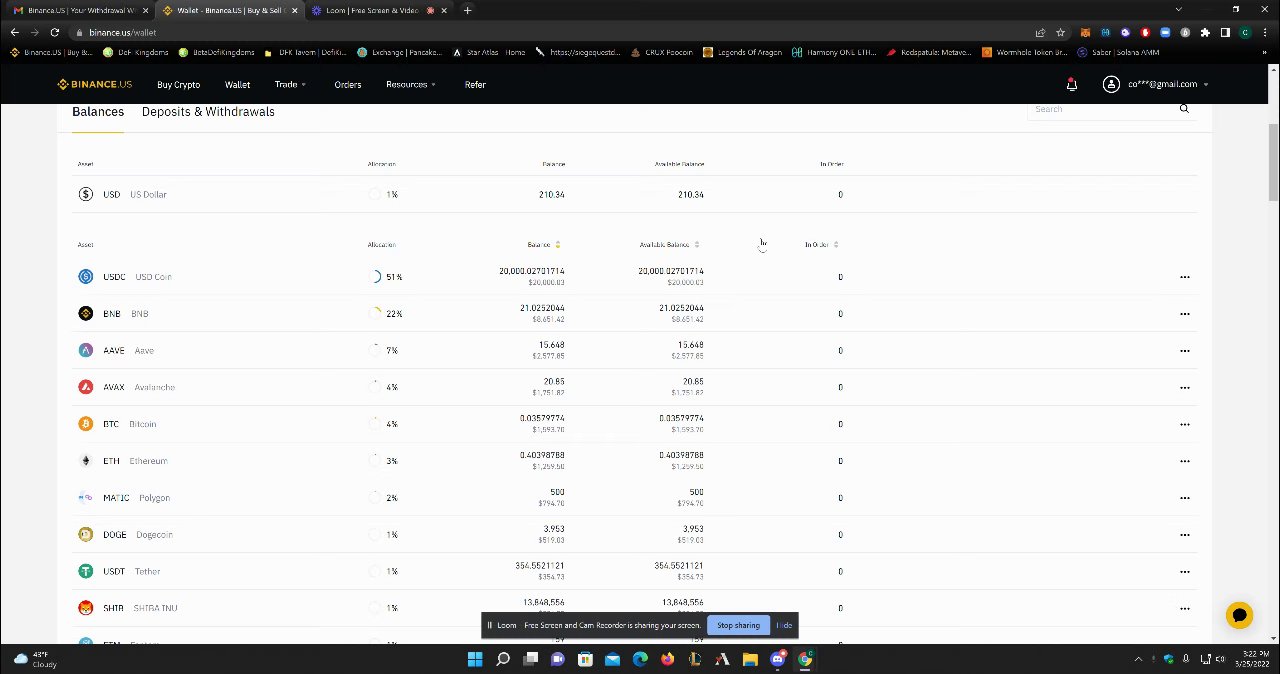Open Legends Of Aragon bookmark
This screenshot has height=674, width=1280.
(742, 52)
